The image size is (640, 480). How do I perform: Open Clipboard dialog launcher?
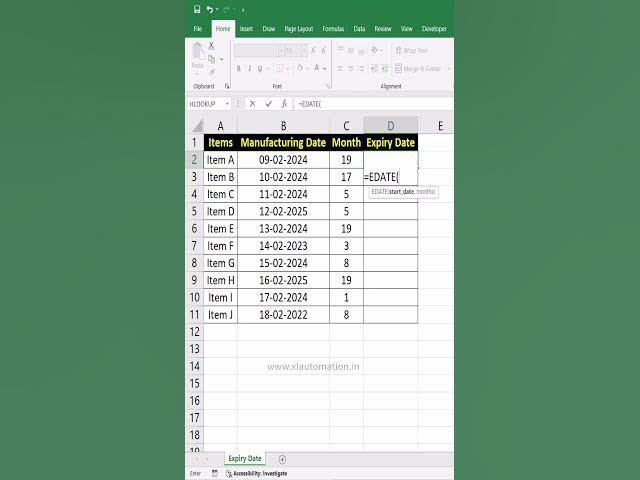[x=227, y=86]
